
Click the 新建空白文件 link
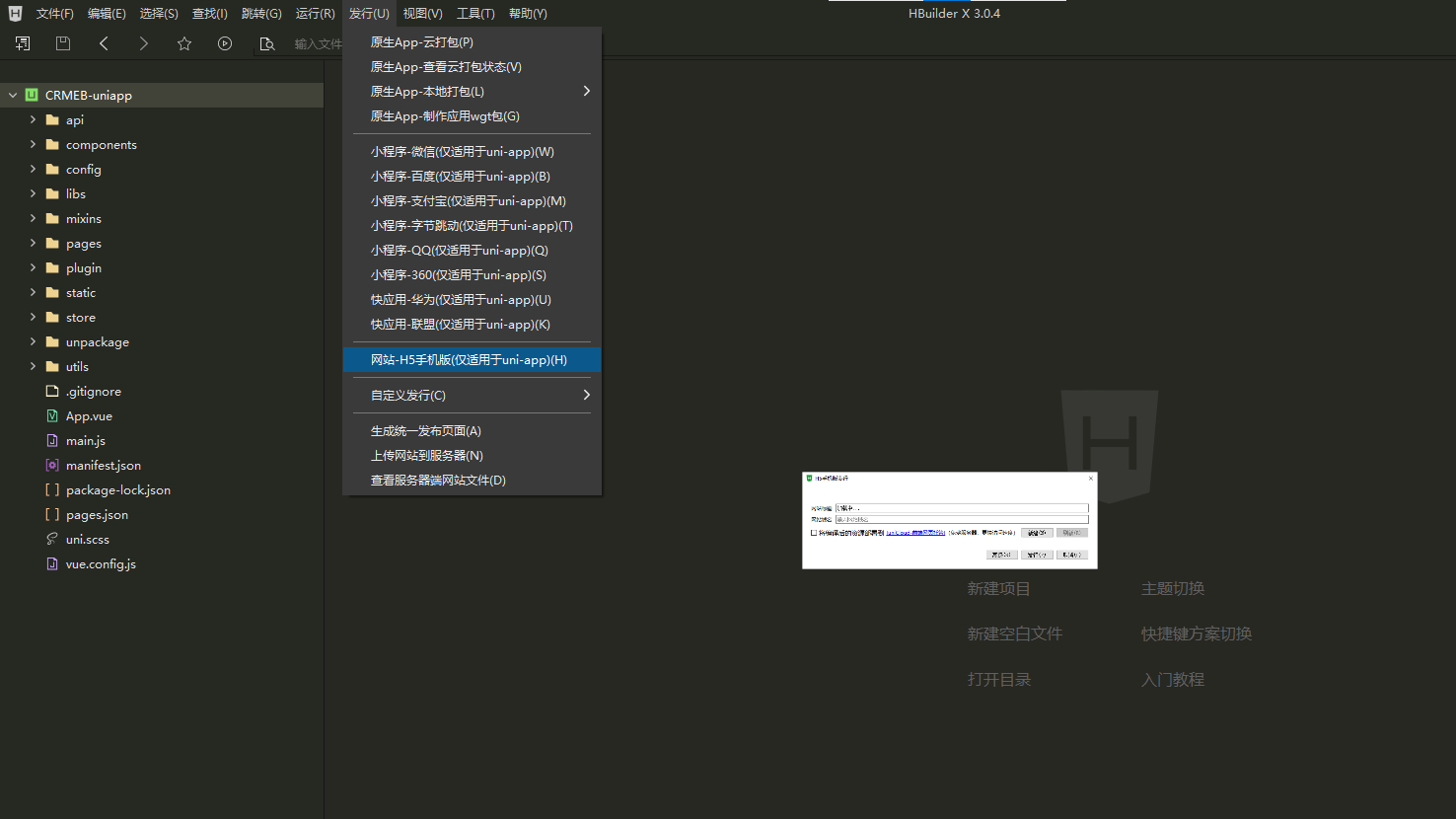coord(1014,633)
